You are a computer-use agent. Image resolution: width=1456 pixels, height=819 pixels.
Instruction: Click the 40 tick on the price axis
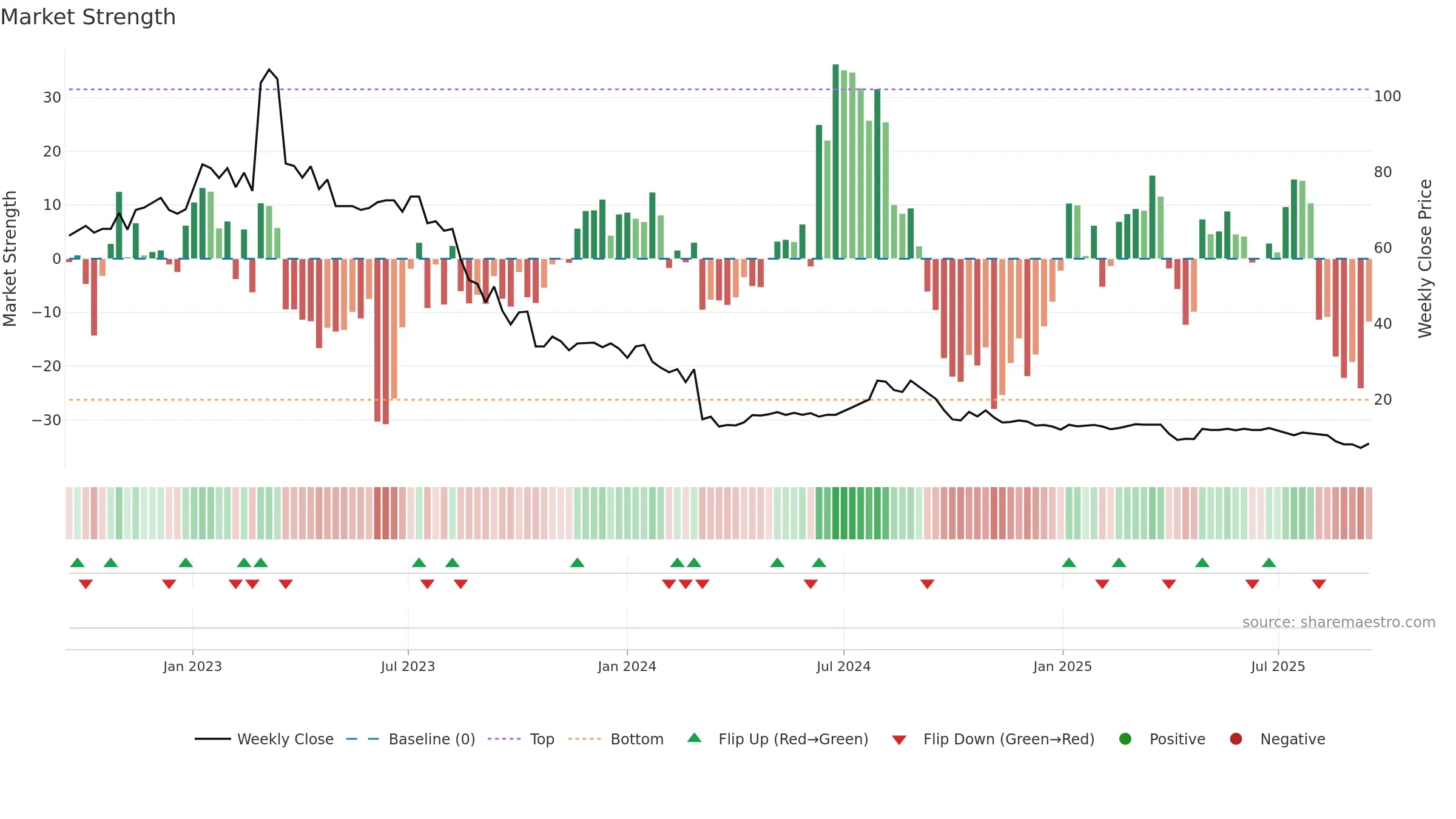tap(1383, 324)
